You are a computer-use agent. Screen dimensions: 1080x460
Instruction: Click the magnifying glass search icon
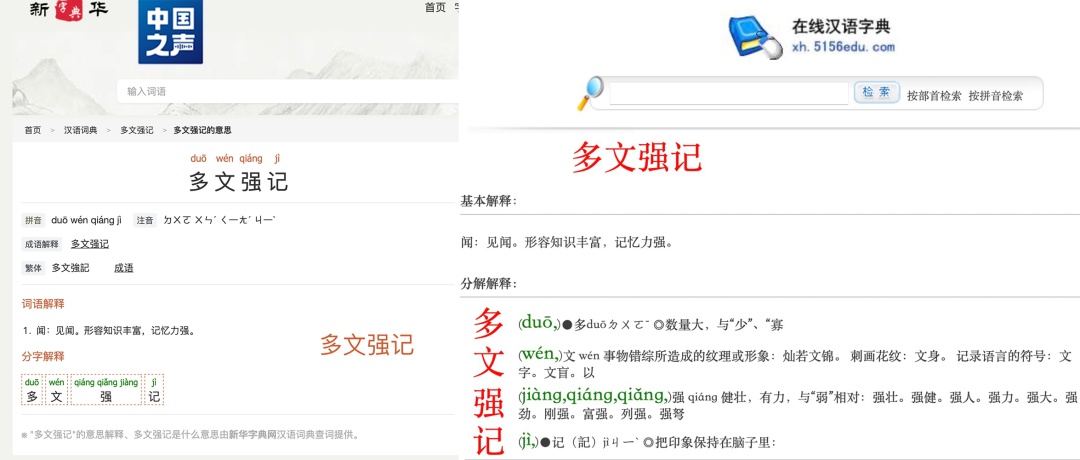tap(590, 94)
